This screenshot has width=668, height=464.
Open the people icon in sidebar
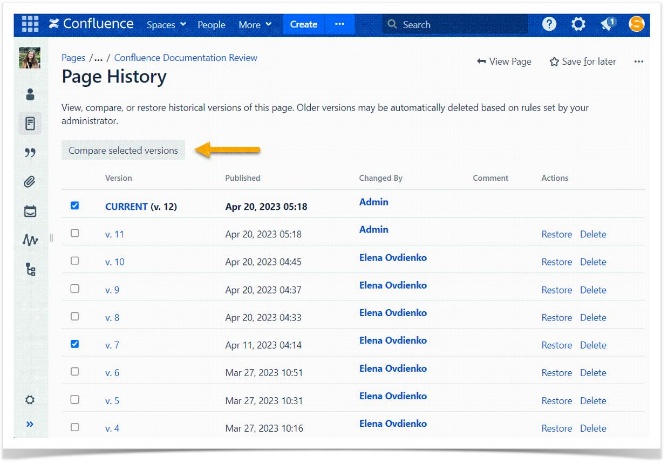(30, 94)
